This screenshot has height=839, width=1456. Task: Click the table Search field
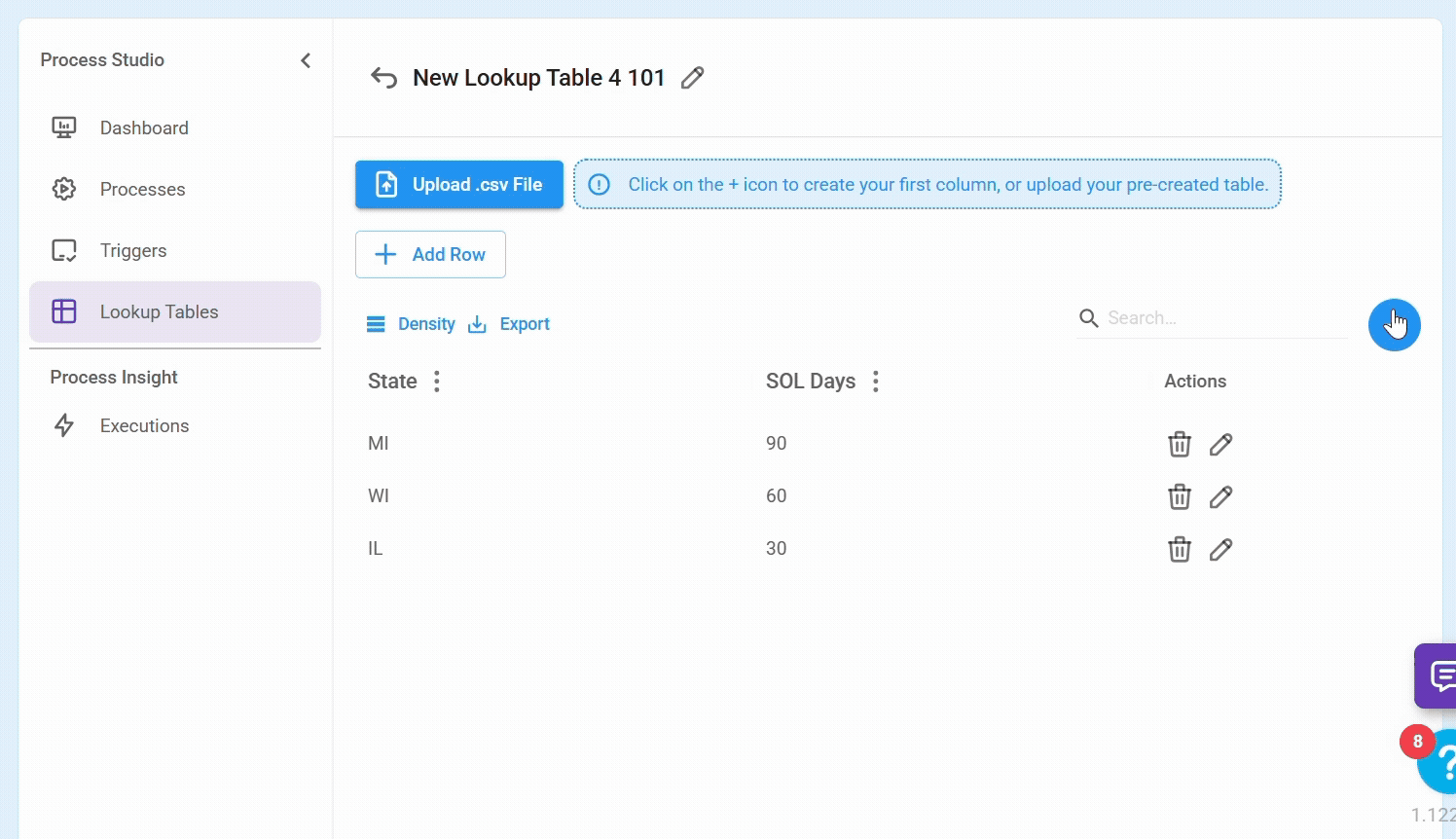point(1221,318)
